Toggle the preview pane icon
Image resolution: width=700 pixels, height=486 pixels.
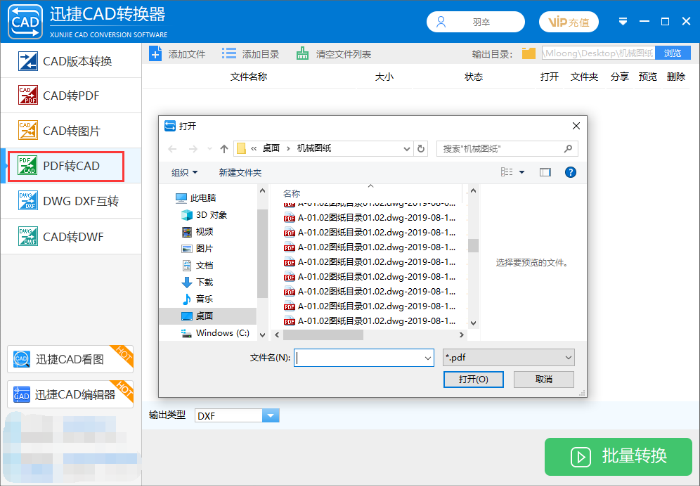coord(545,172)
